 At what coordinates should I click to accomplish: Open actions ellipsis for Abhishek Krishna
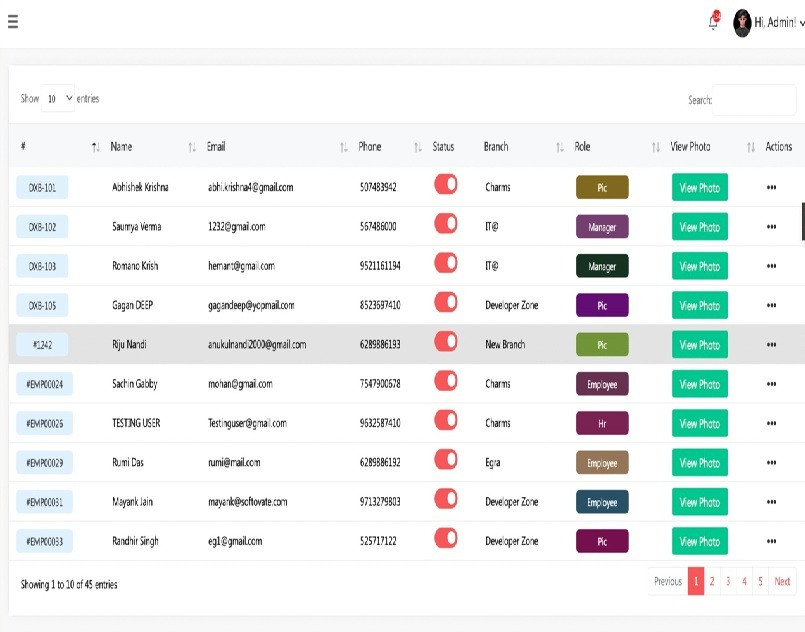tap(771, 187)
